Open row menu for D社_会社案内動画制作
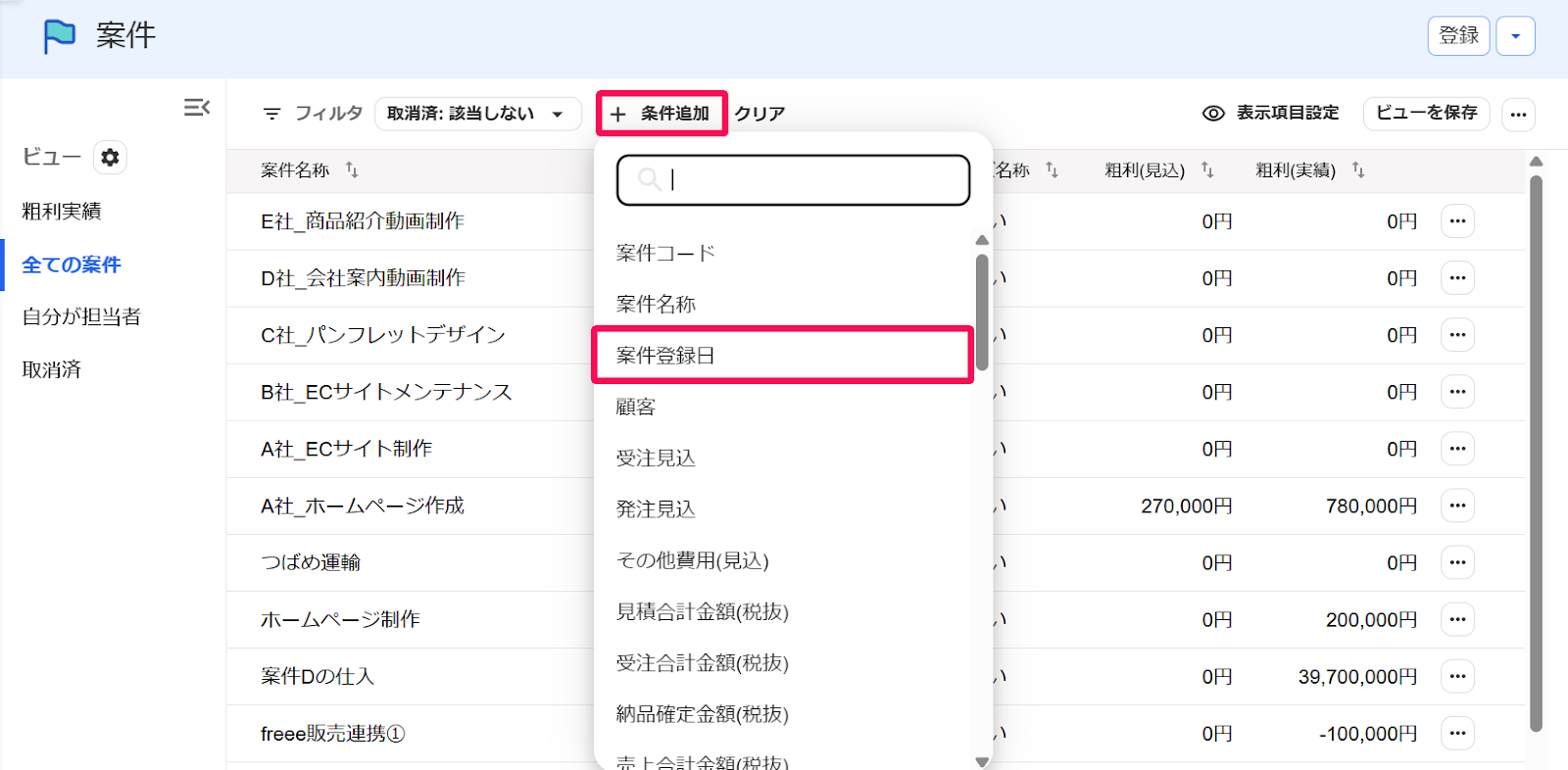Image resolution: width=1568 pixels, height=770 pixels. point(1457,278)
